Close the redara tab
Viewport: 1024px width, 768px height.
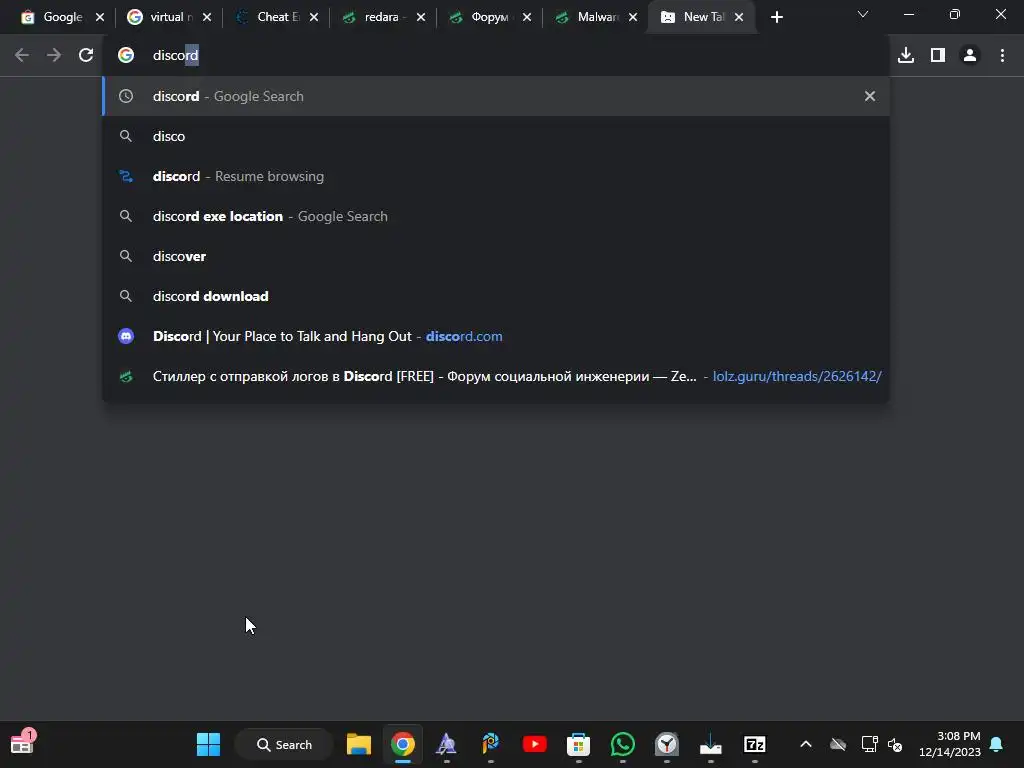421,18
